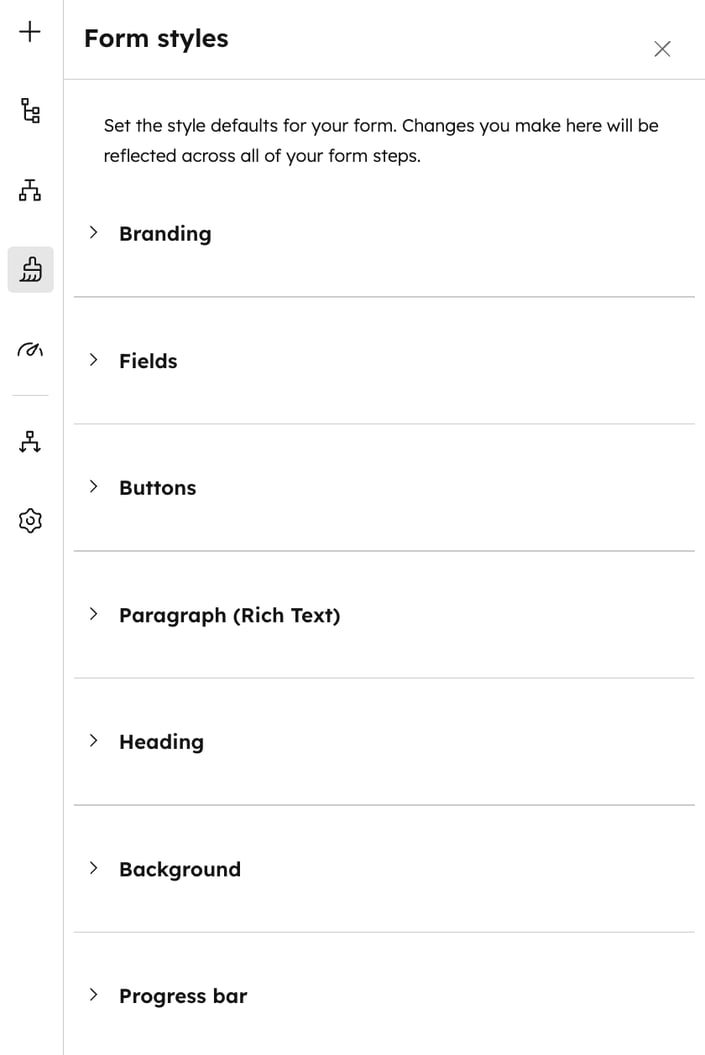
Task: Open the Fields section label
Action: (x=148, y=361)
